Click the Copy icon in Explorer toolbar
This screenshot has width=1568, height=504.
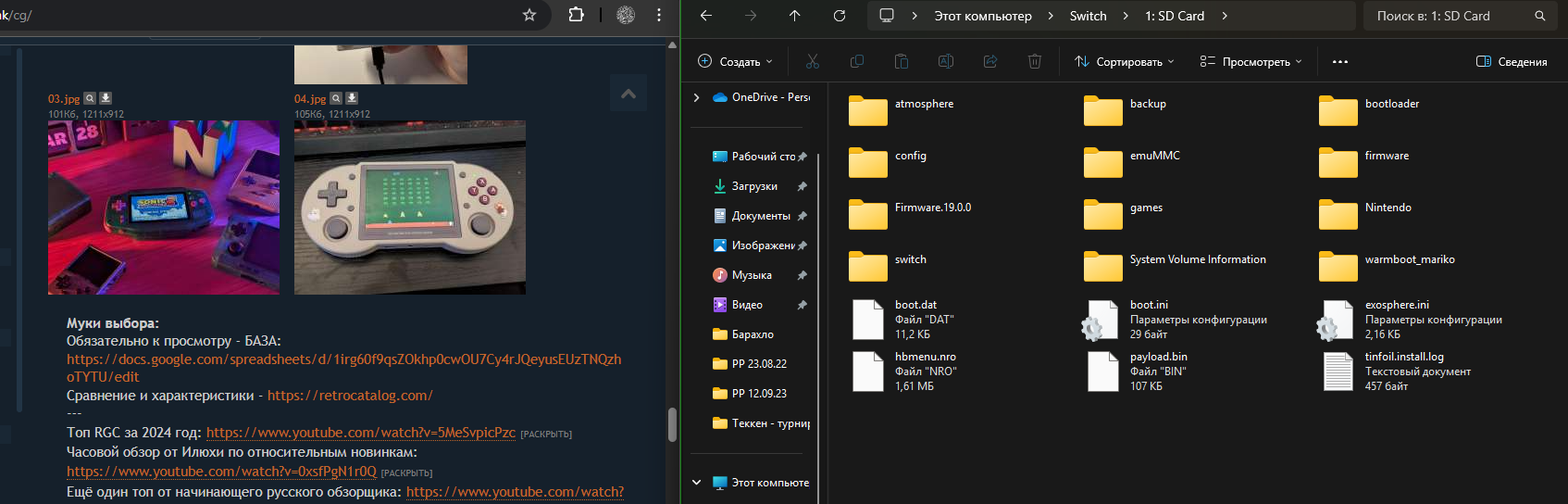pyautogui.click(x=857, y=61)
